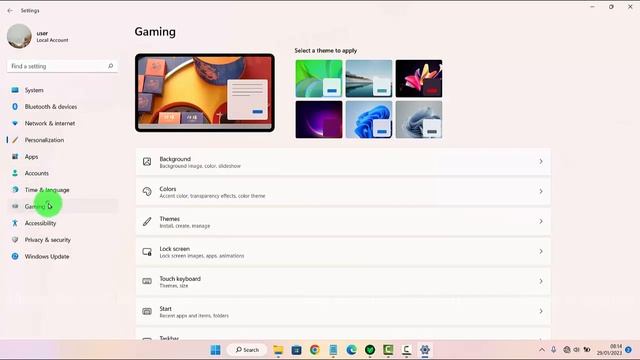Screen dimensions: 640x360
Task: Launch Google Chrome from the taskbar
Action: pyautogui.click(x=315, y=350)
